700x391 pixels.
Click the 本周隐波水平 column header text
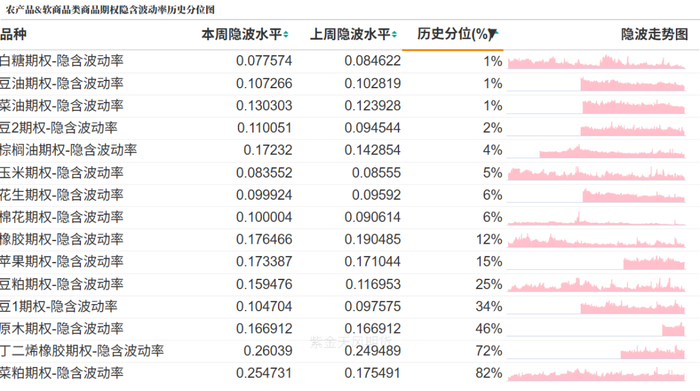(x=242, y=34)
